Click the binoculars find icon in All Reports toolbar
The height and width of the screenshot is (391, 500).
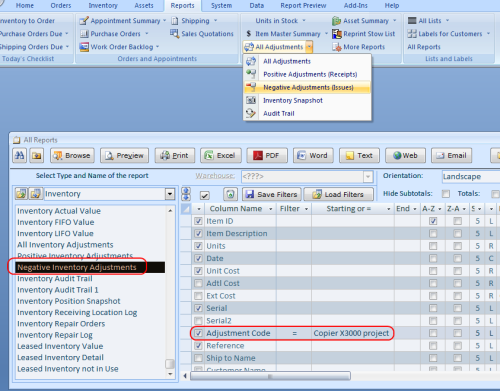(x=19, y=155)
